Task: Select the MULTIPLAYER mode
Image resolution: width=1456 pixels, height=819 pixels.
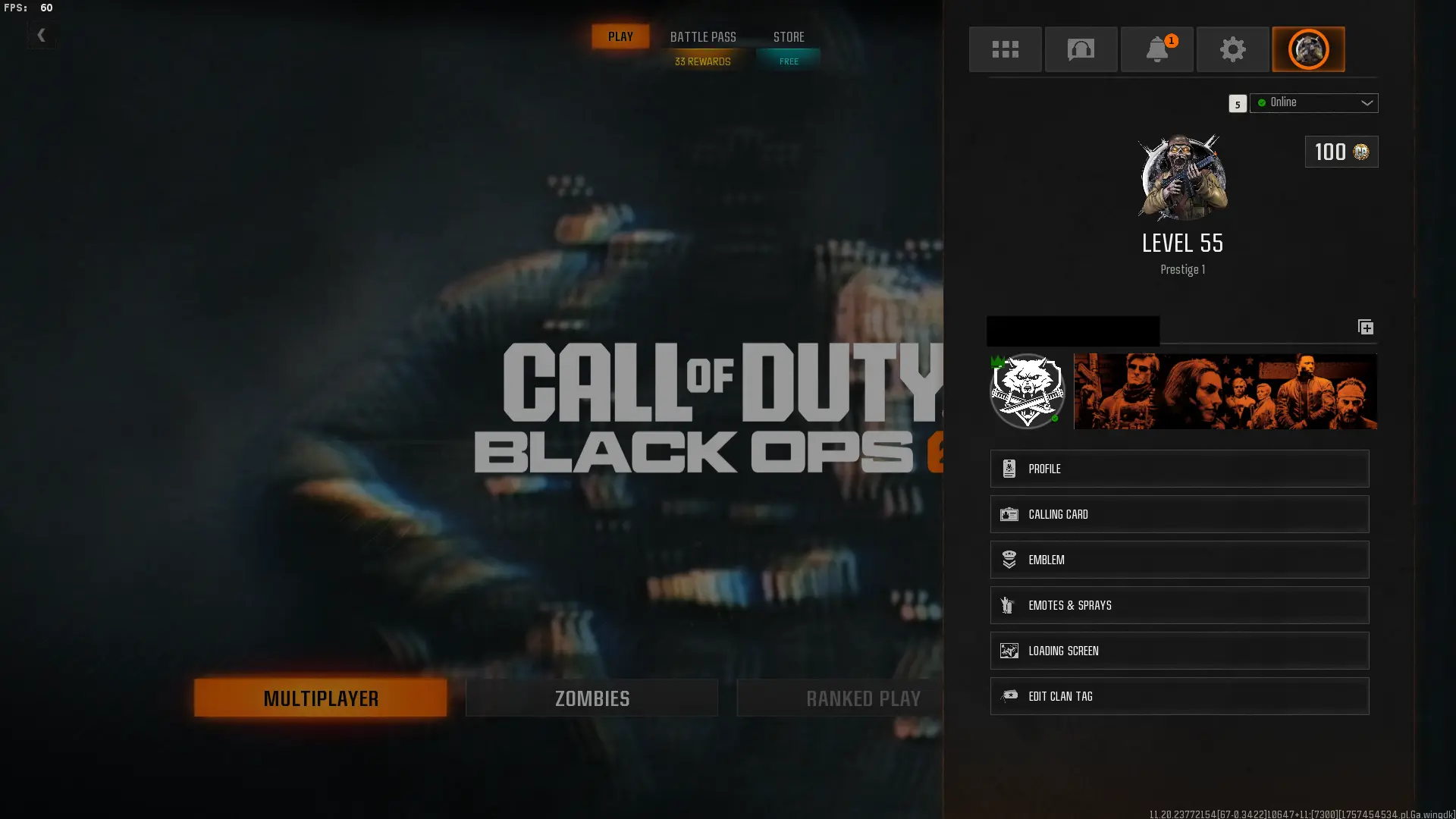Action: (x=321, y=698)
